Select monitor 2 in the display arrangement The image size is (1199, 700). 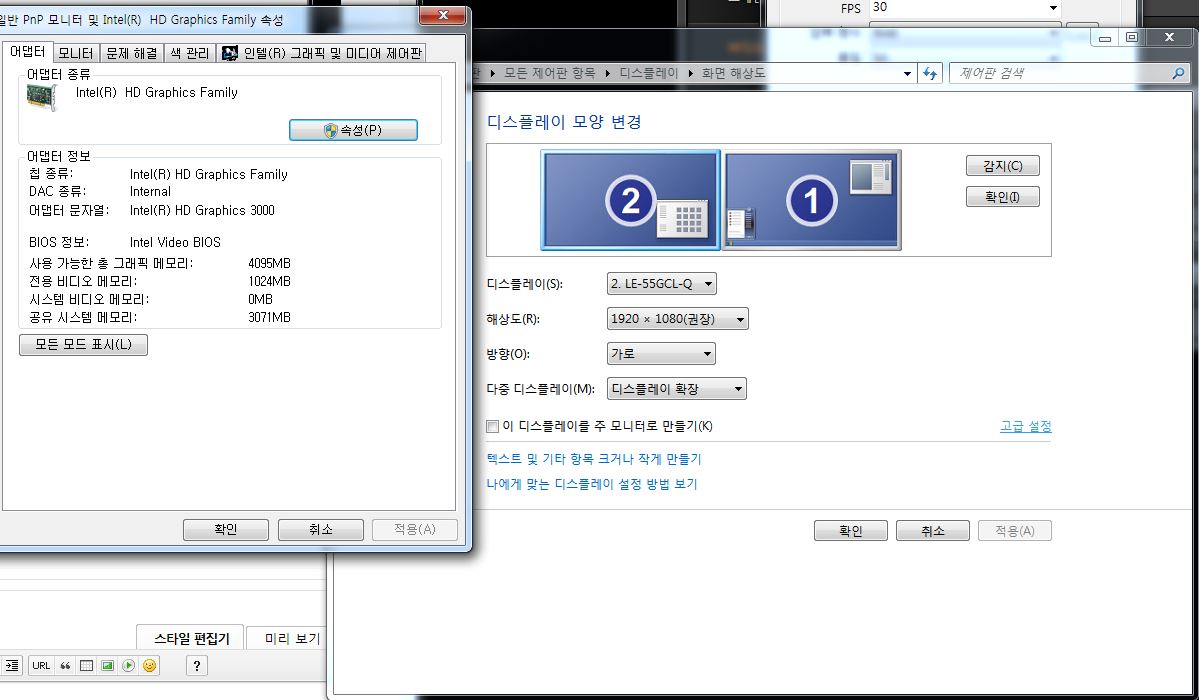tap(630, 200)
